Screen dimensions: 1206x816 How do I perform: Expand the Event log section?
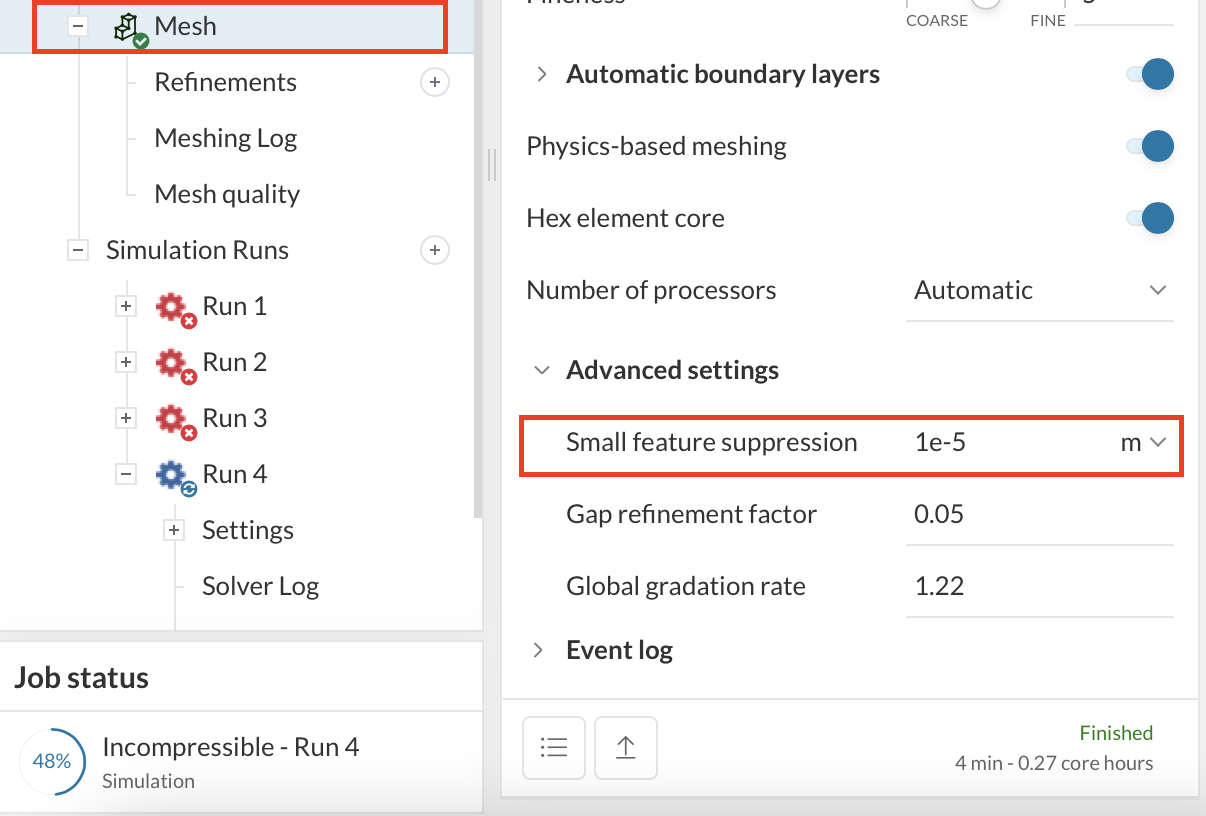point(540,651)
